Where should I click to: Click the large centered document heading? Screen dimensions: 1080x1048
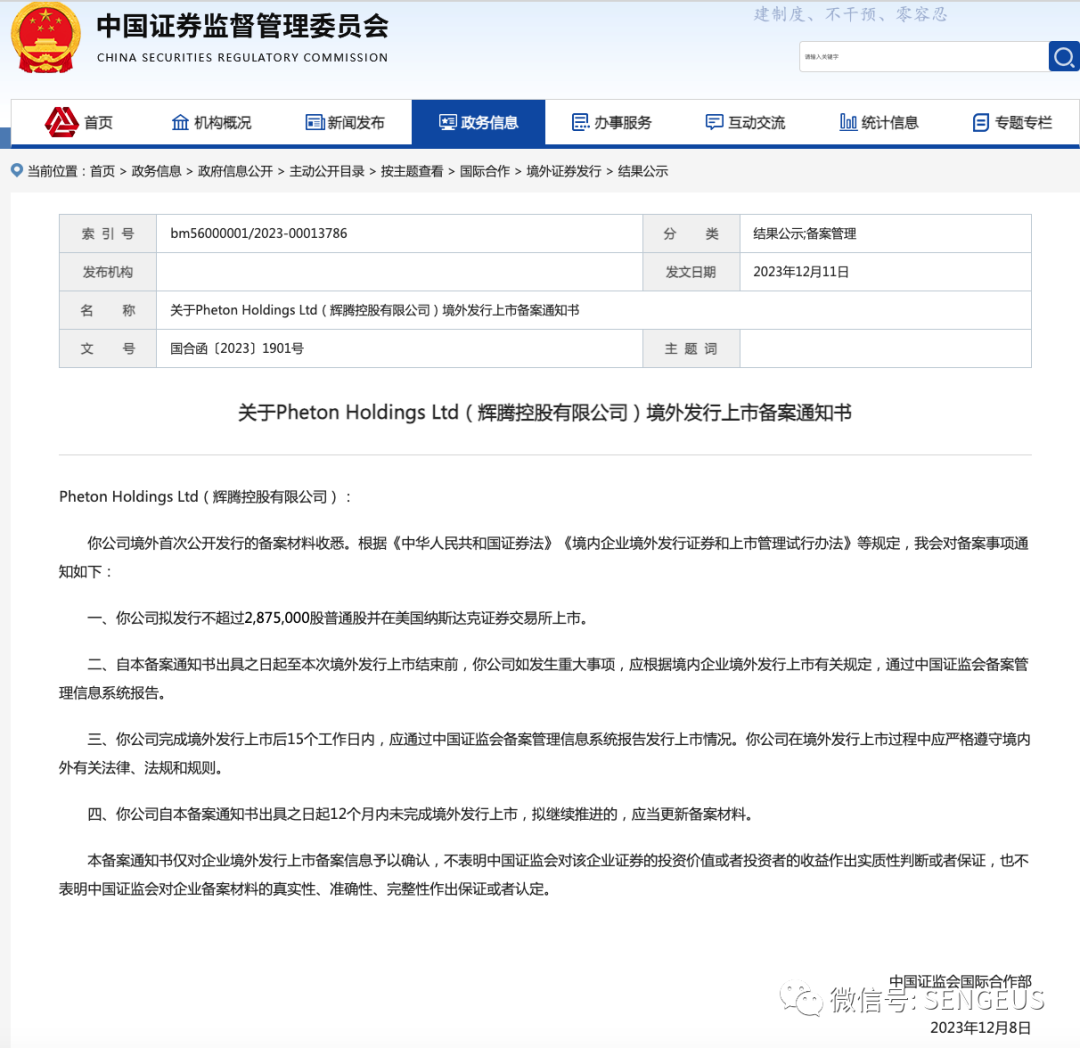pos(545,412)
